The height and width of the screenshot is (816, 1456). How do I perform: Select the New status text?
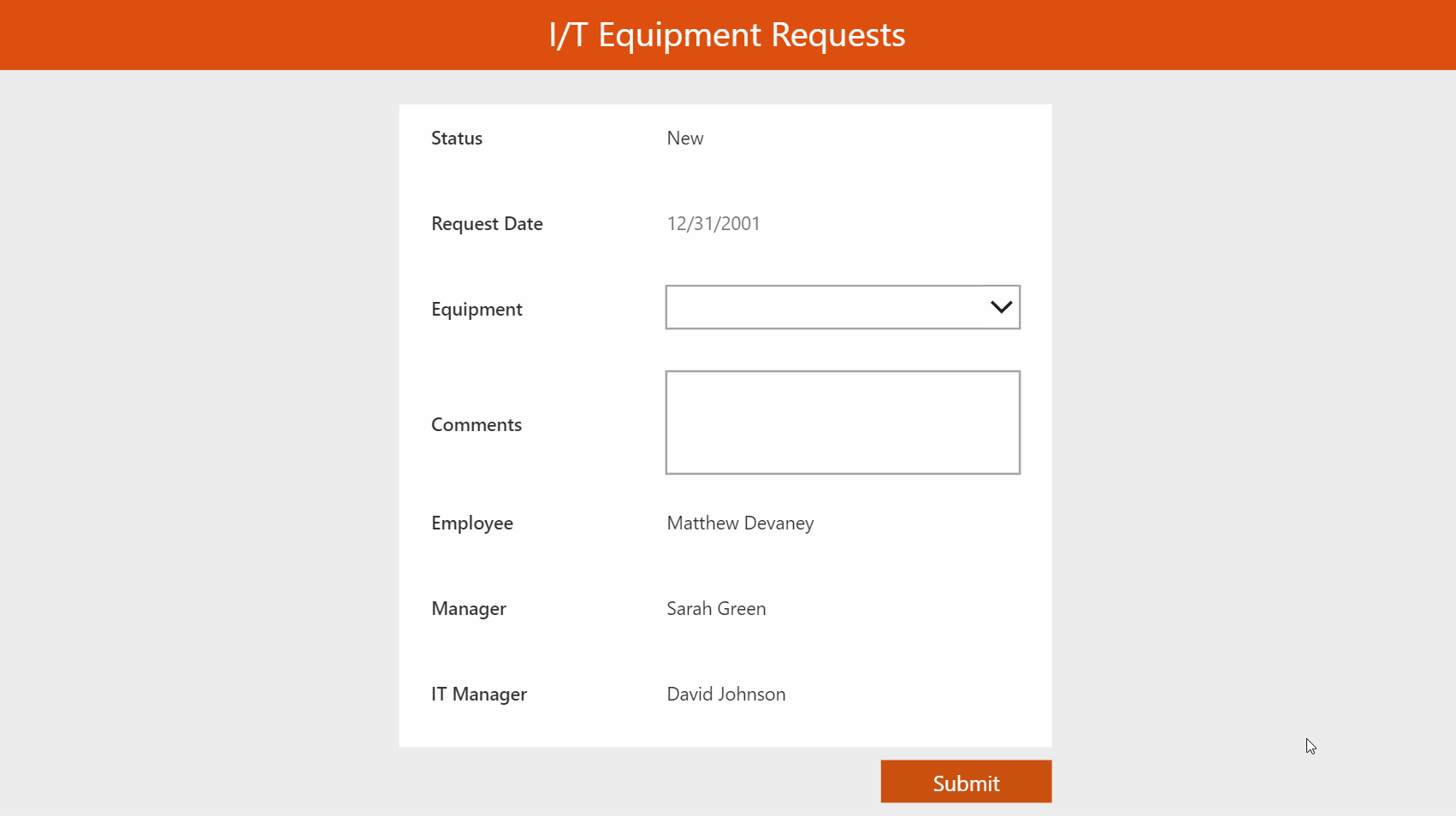(684, 138)
